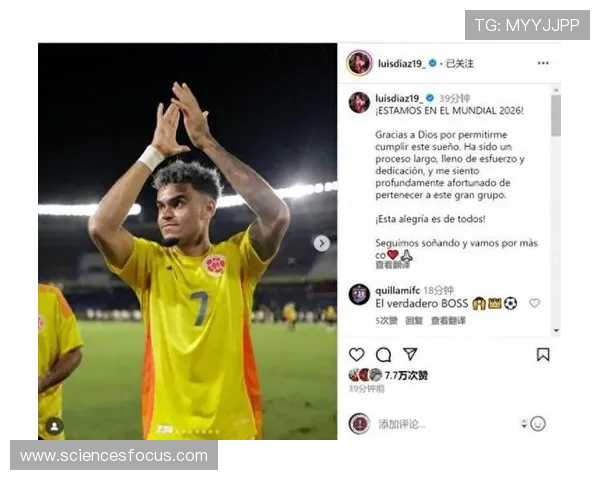Open the three-dot more options menu
600x480 pixels.
pyautogui.click(x=543, y=63)
